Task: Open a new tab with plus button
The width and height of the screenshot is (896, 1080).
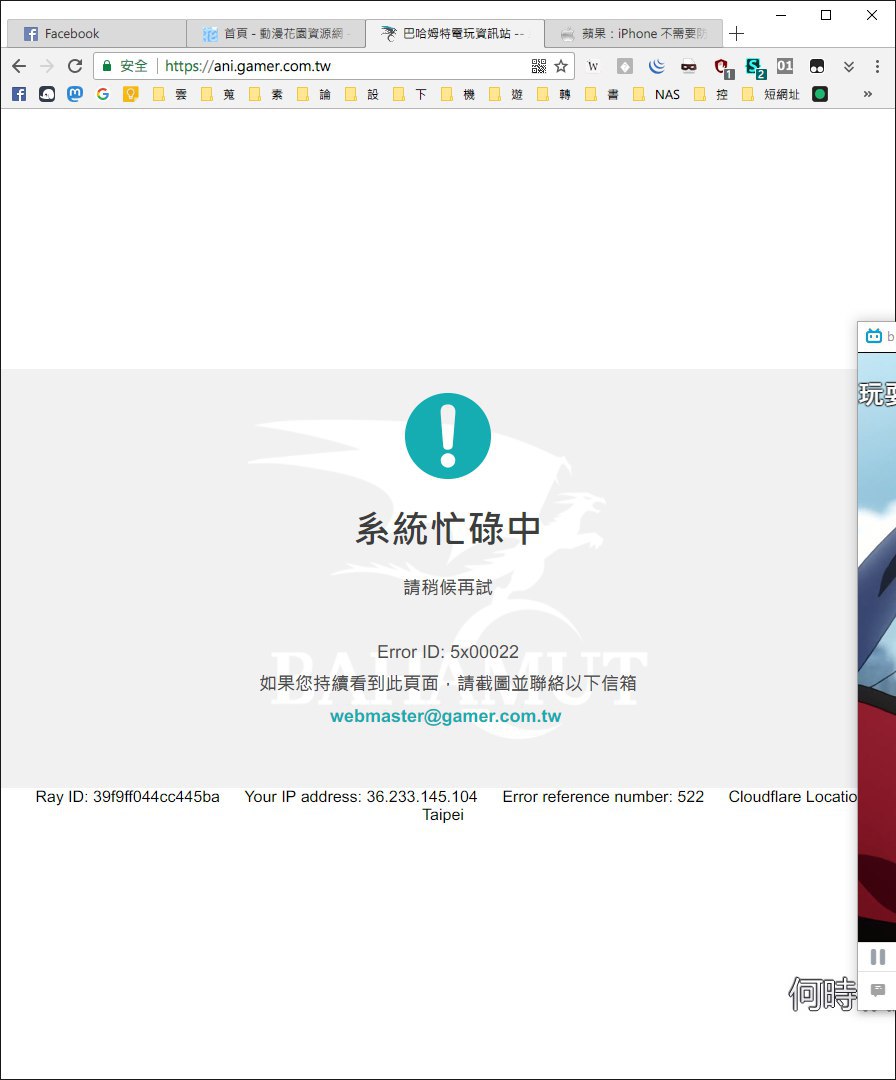Action: pyautogui.click(x=736, y=34)
